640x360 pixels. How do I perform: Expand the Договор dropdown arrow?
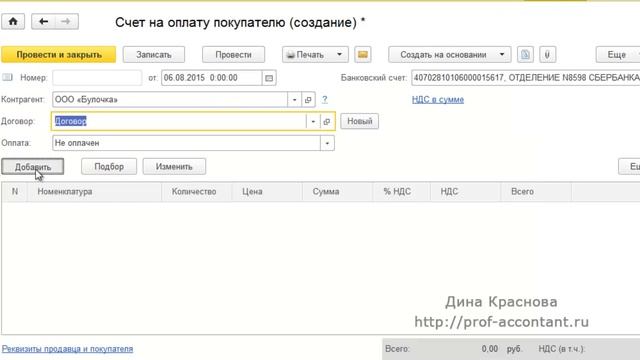(313, 121)
